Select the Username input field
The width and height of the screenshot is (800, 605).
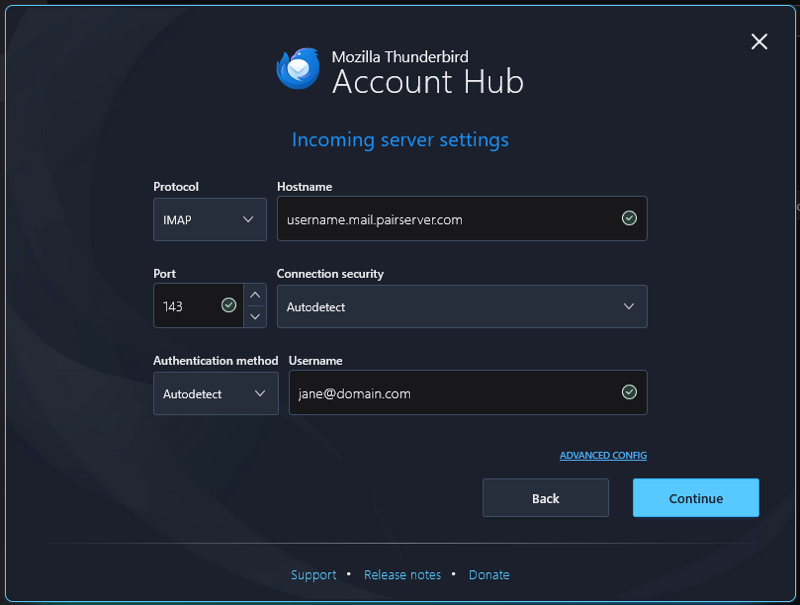coord(450,393)
